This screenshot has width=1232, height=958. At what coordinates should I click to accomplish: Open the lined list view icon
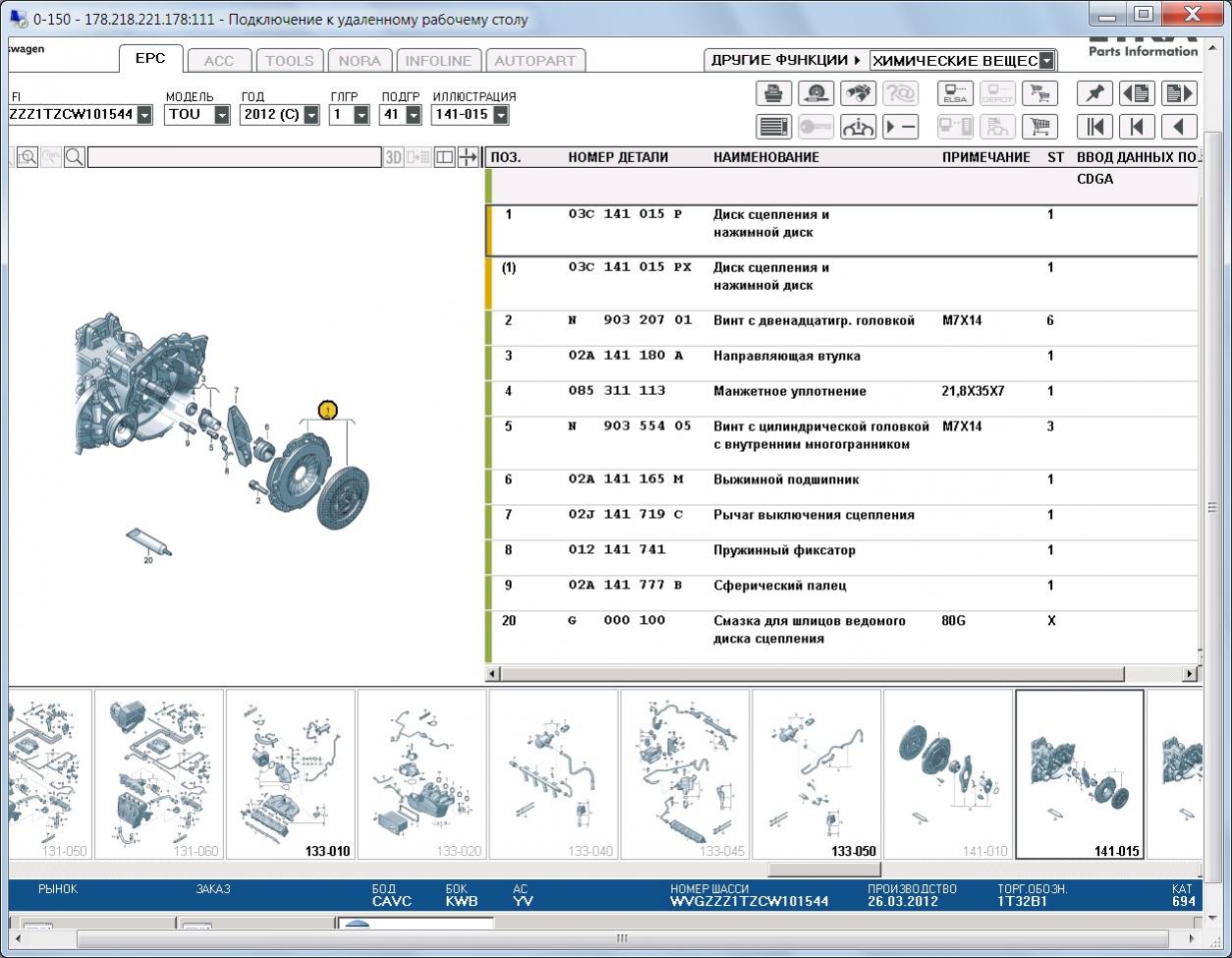pyautogui.click(x=774, y=127)
